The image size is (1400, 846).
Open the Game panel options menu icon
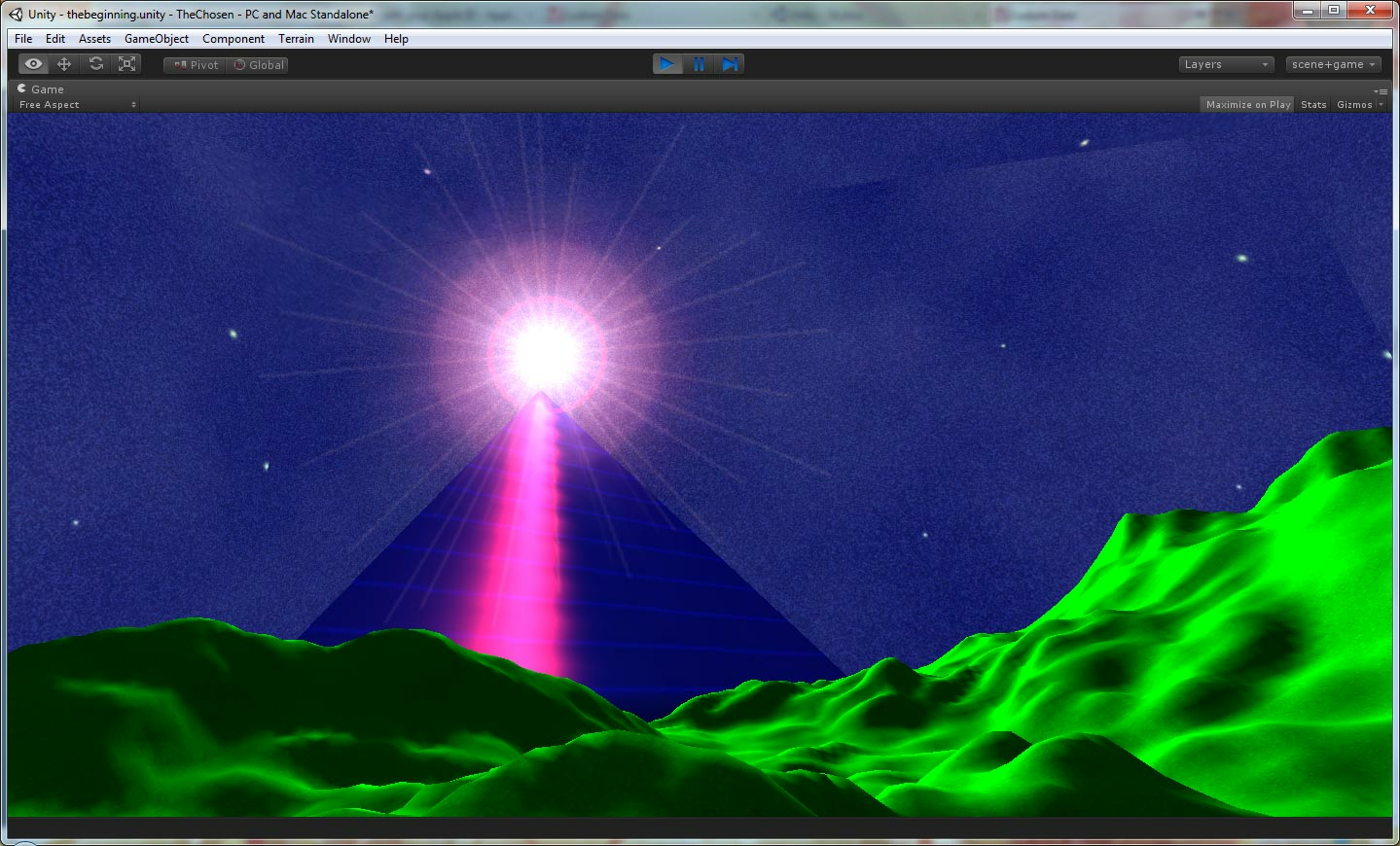pyautogui.click(x=1382, y=91)
